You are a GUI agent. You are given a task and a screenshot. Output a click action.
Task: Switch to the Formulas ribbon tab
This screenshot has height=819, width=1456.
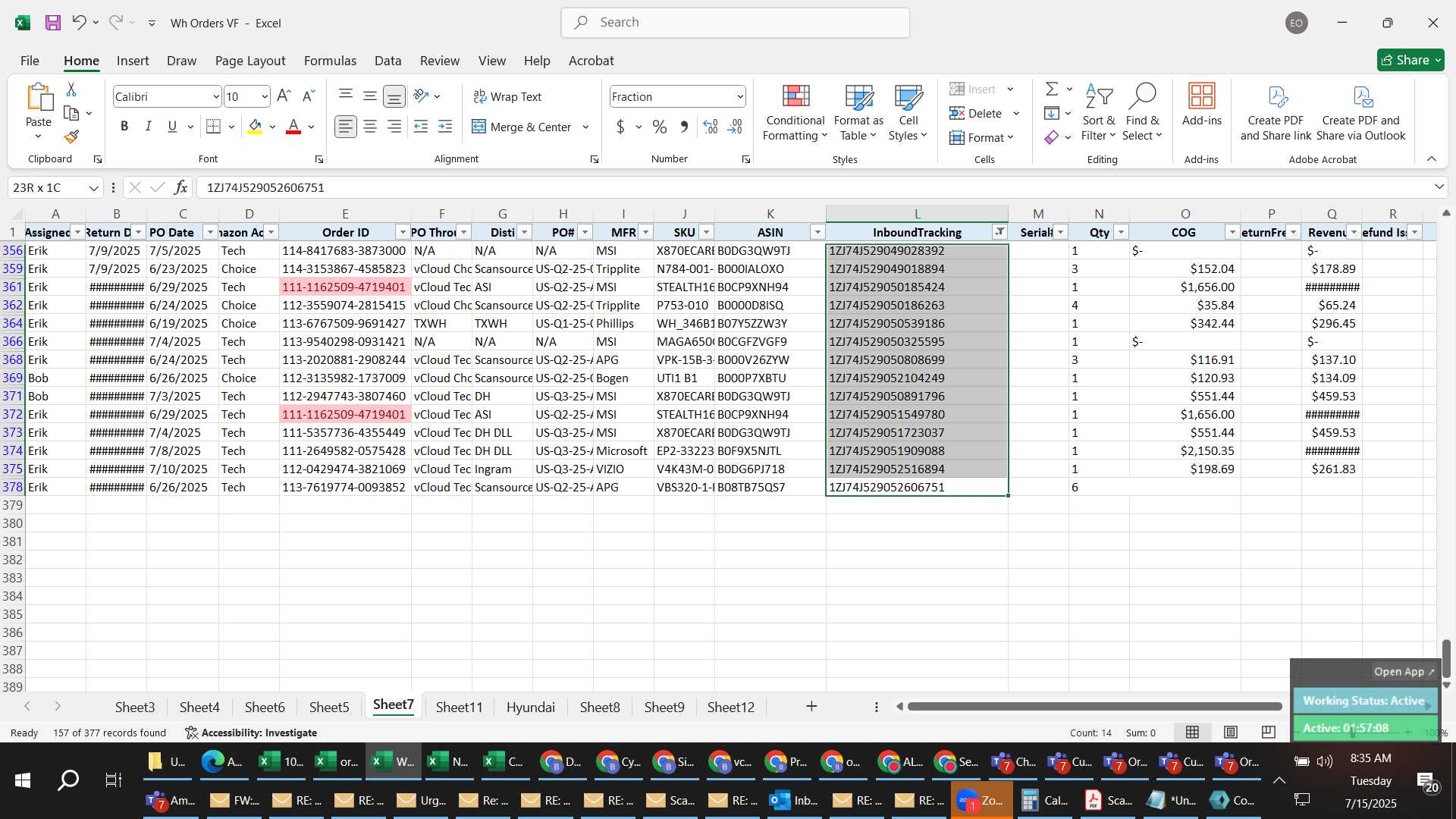(330, 61)
